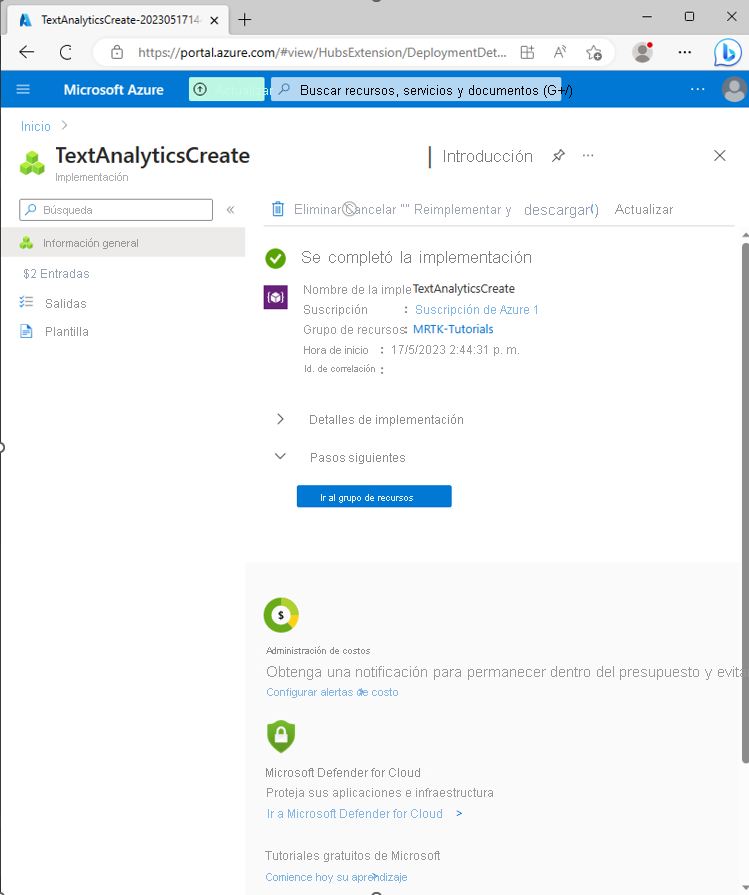The height and width of the screenshot is (895, 749).
Task: Activate the read aloud icon
Action: pyautogui.click(x=560, y=53)
